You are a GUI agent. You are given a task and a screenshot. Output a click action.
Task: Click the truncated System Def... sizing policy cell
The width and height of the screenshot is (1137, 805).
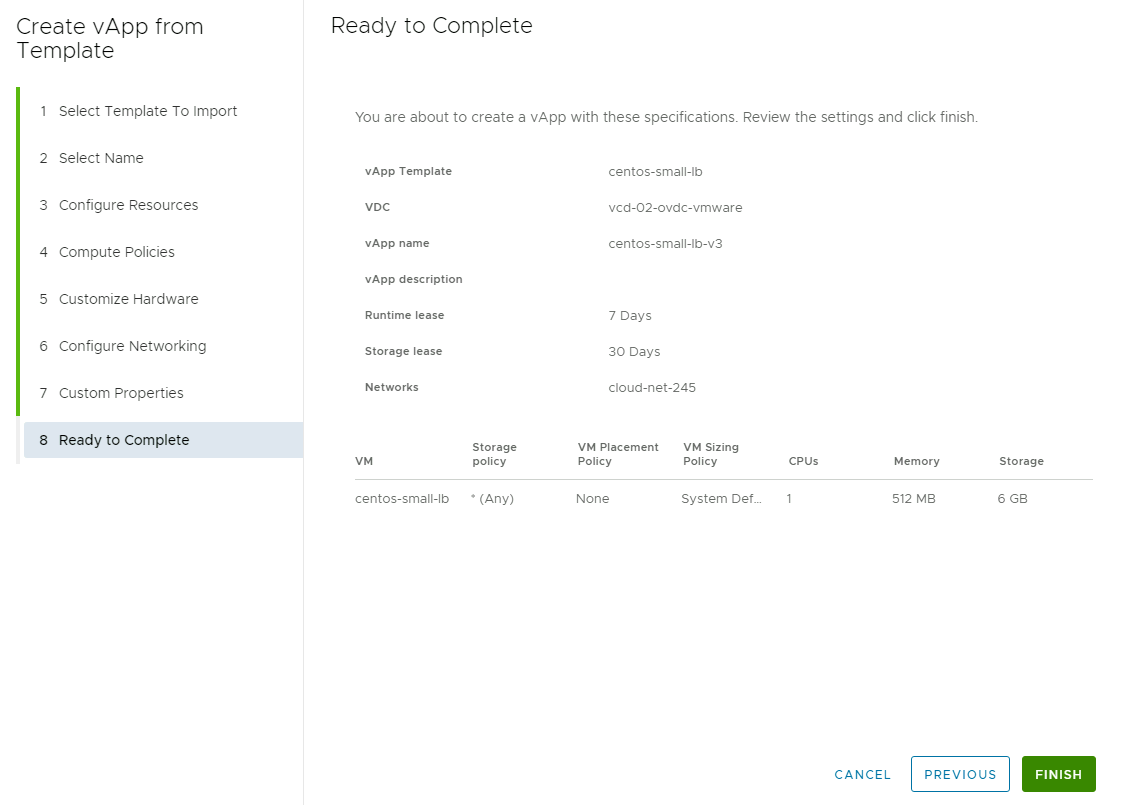pos(721,498)
